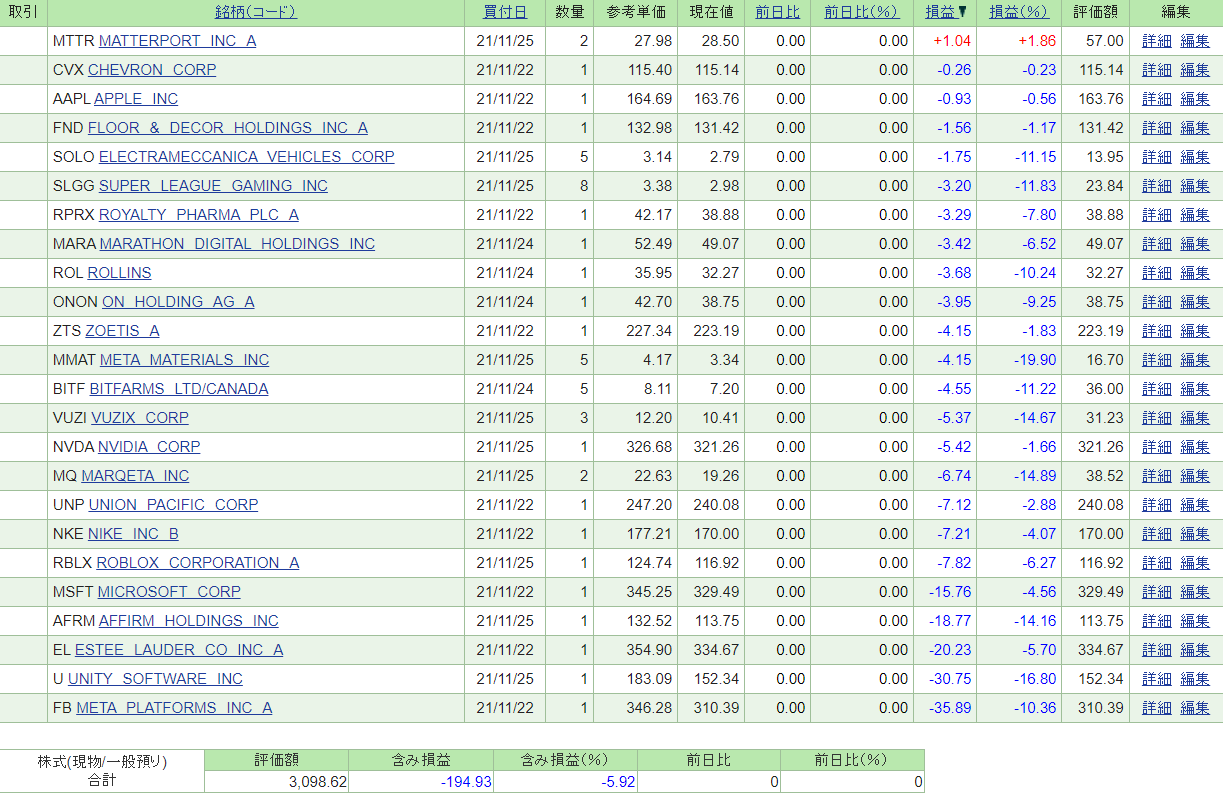
Task: Open NIKE_INC_B stock link
Action: point(133,534)
